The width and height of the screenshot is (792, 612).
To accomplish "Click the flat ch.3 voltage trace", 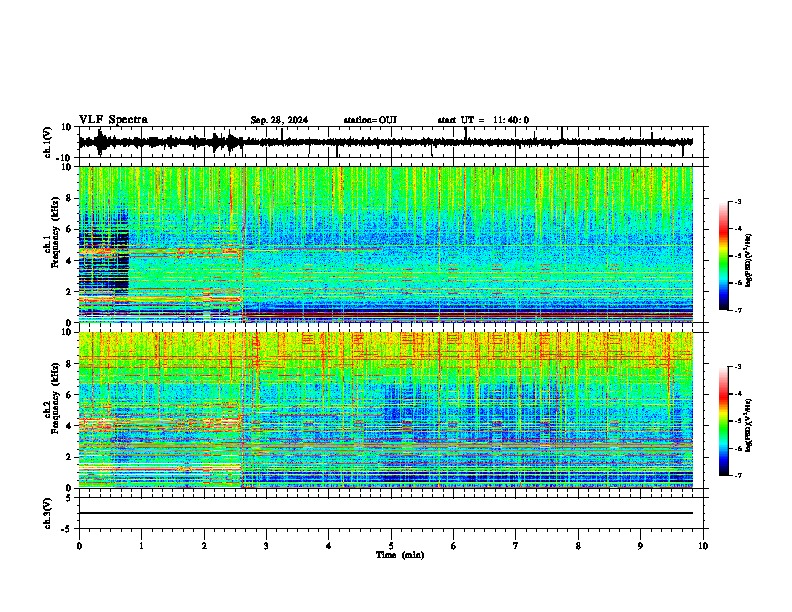I will 386,513.
